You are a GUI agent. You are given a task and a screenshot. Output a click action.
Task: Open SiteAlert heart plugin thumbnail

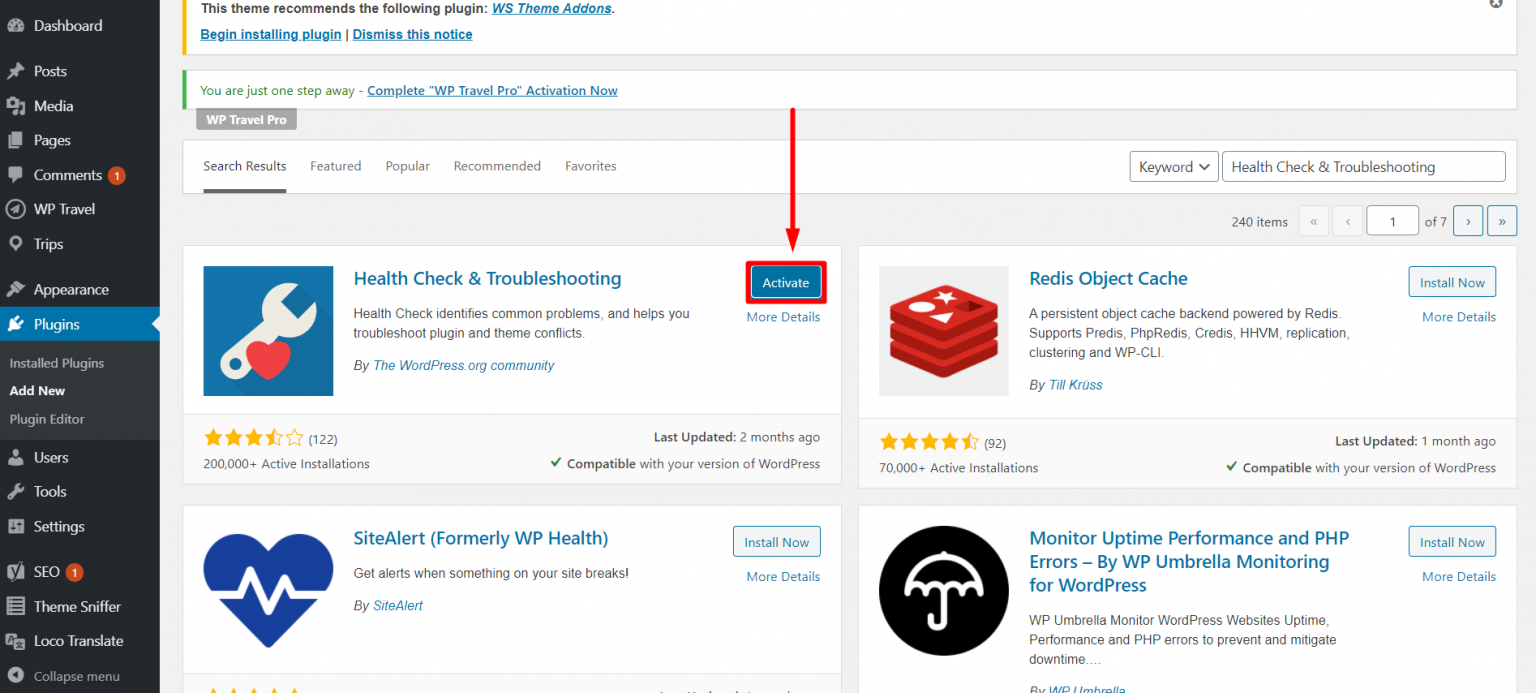click(268, 591)
